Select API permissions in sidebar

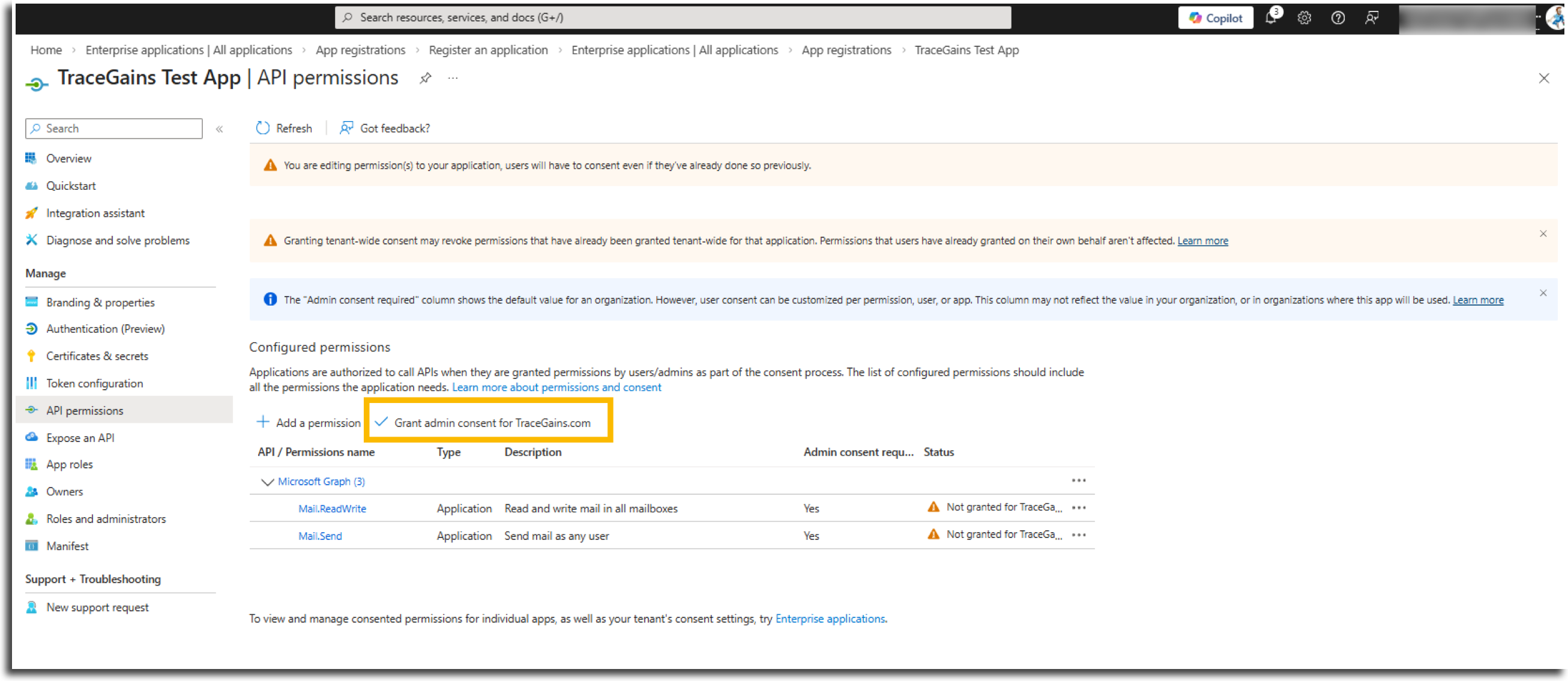124,411
